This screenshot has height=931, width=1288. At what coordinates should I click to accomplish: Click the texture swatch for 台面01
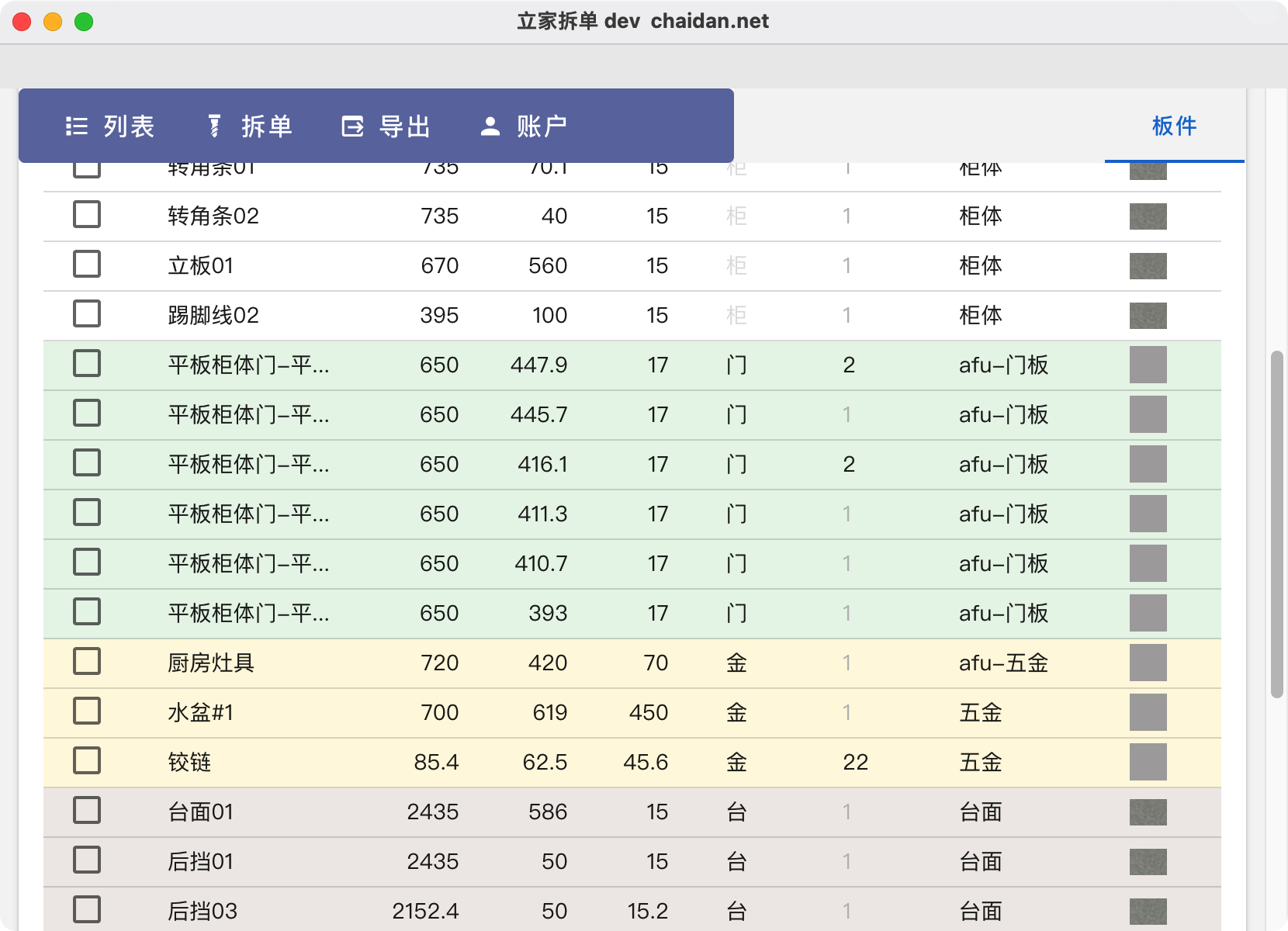(x=1148, y=812)
